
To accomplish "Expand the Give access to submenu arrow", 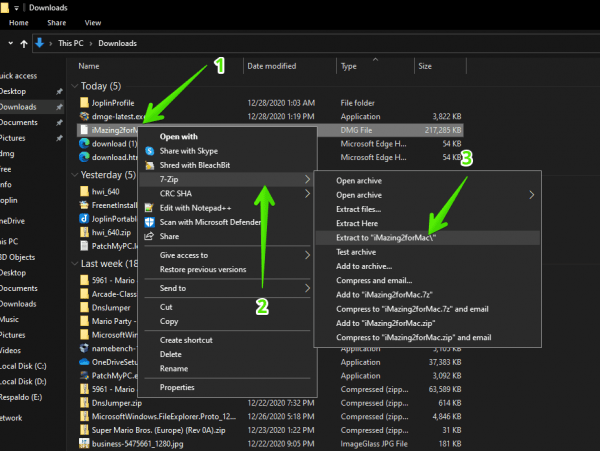I will tap(307, 255).
